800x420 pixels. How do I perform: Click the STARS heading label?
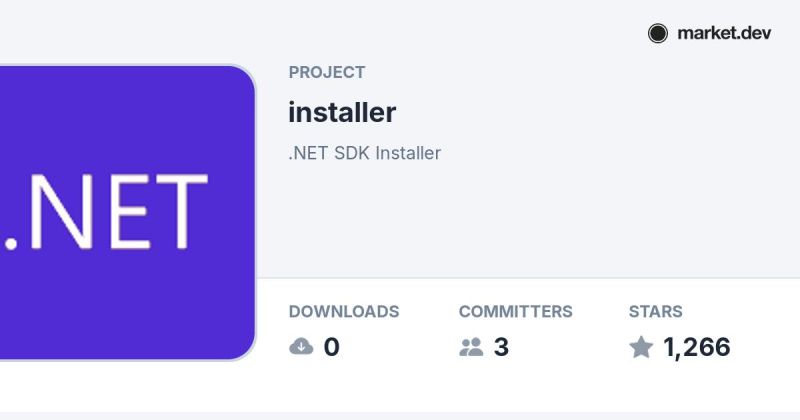point(656,311)
